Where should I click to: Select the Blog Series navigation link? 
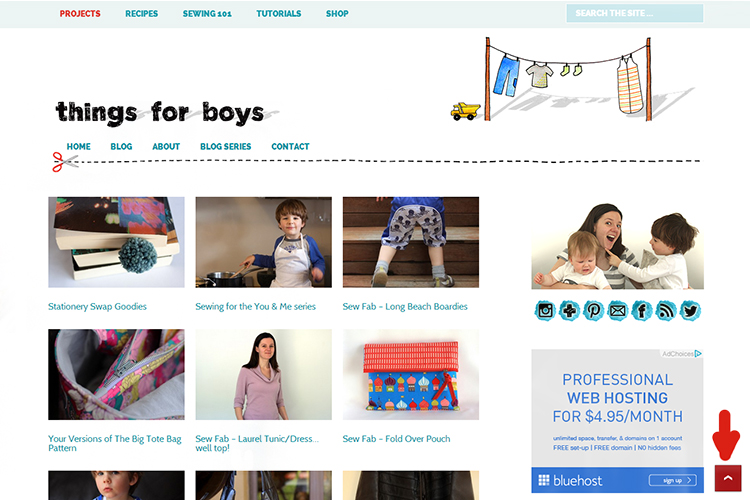click(x=225, y=146)
